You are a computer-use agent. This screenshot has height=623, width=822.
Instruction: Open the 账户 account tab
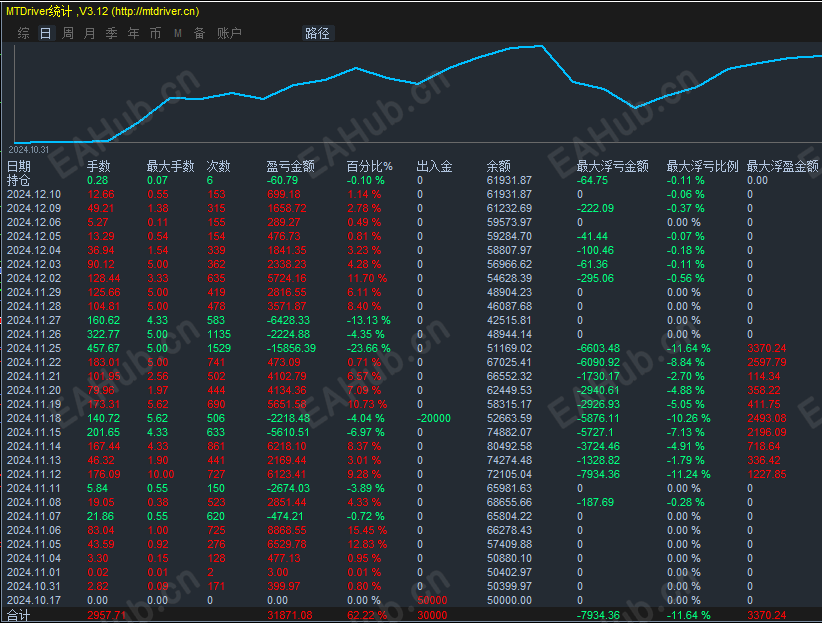(x=229, y=33)
